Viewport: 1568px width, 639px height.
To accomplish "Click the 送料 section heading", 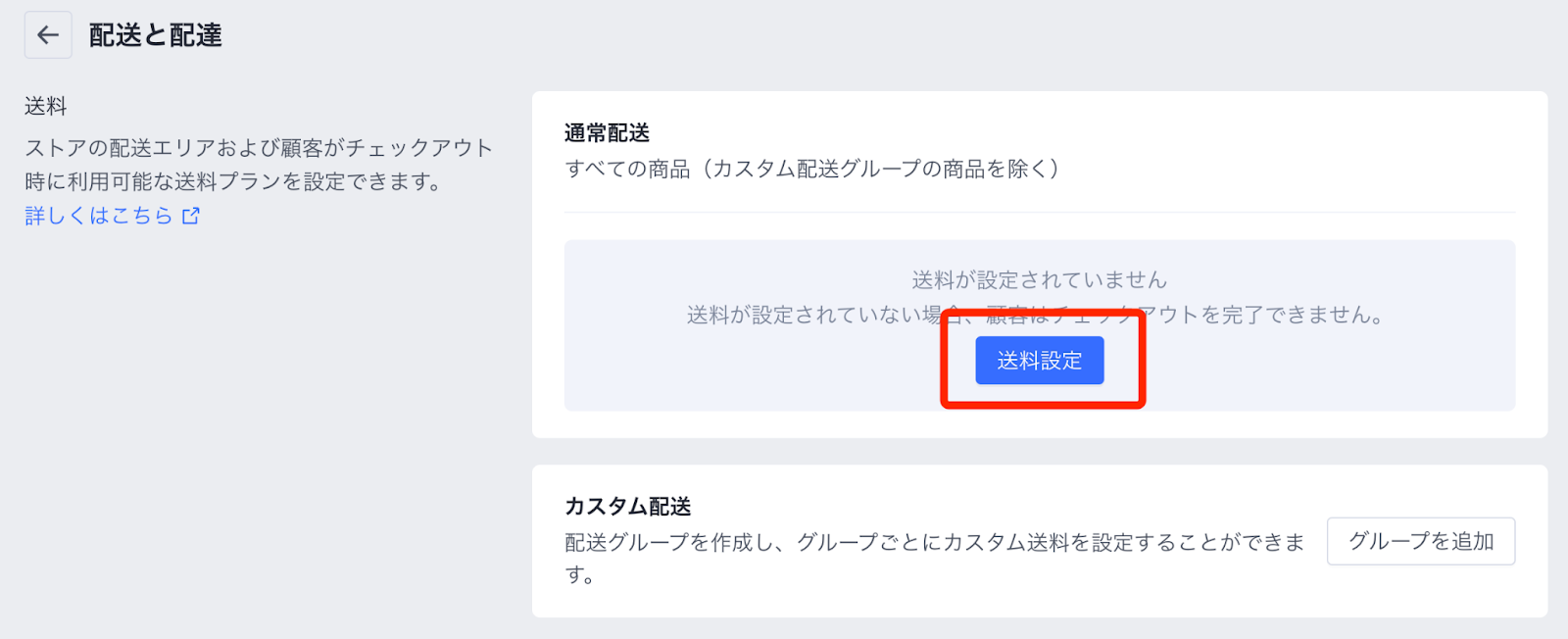I will [46, 106].
